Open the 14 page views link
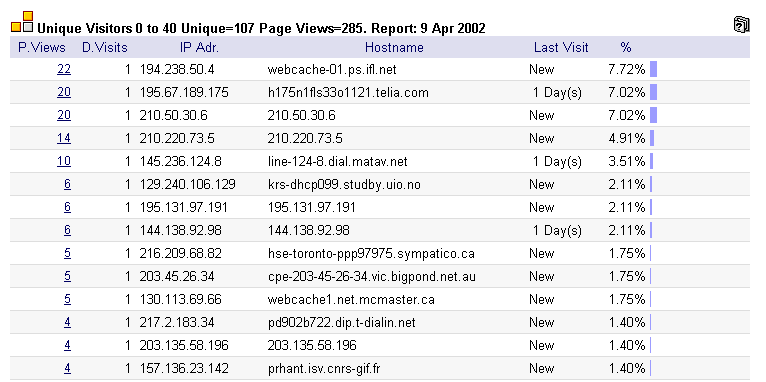 pyautogui.click(x=64, y=138)
